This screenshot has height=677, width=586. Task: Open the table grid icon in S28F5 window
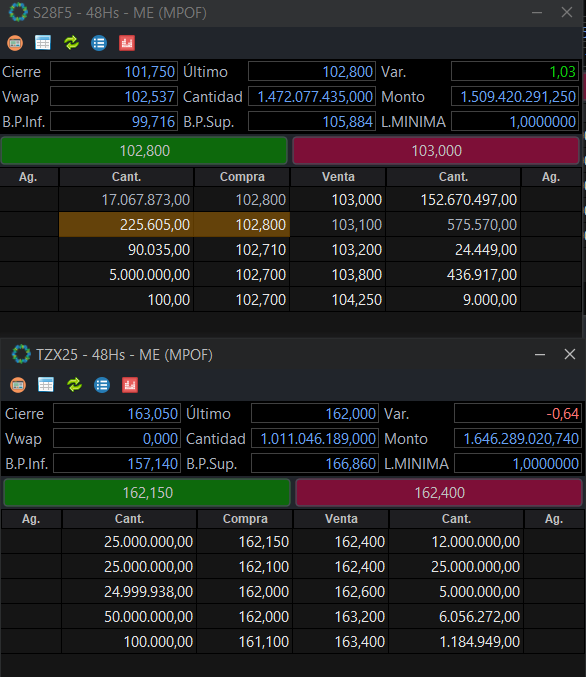[x=43, y=43]
